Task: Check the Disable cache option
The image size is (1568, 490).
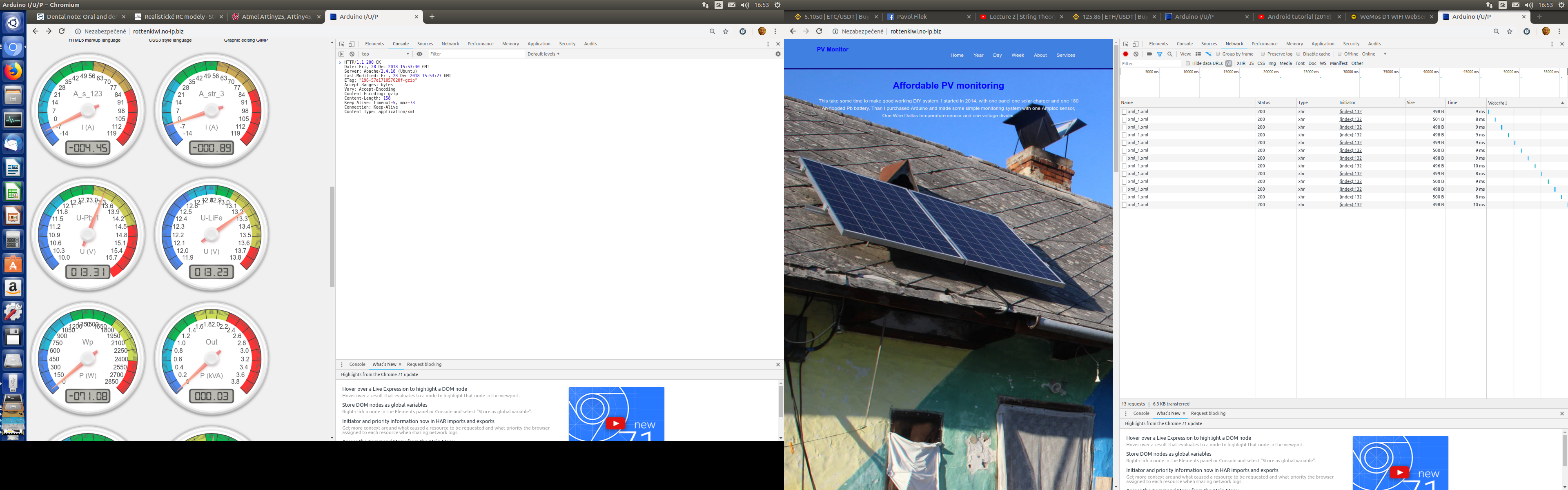Action: pyautogui.click(x=1298, y=54)
